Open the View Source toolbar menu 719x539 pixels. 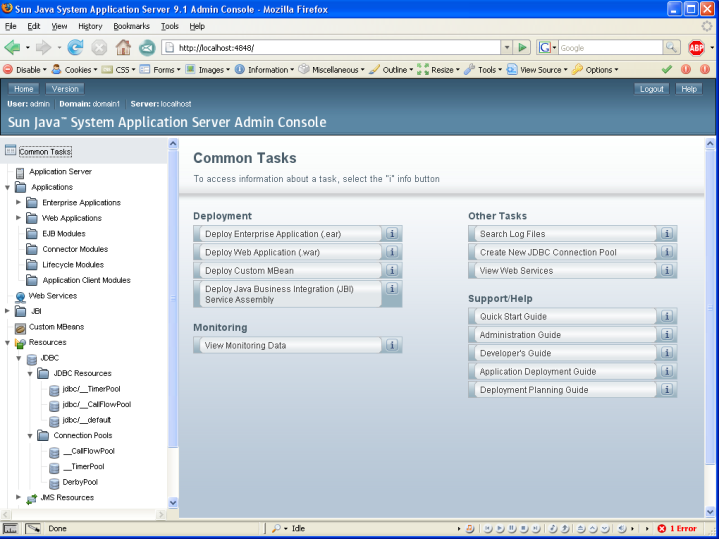point(537,70)
